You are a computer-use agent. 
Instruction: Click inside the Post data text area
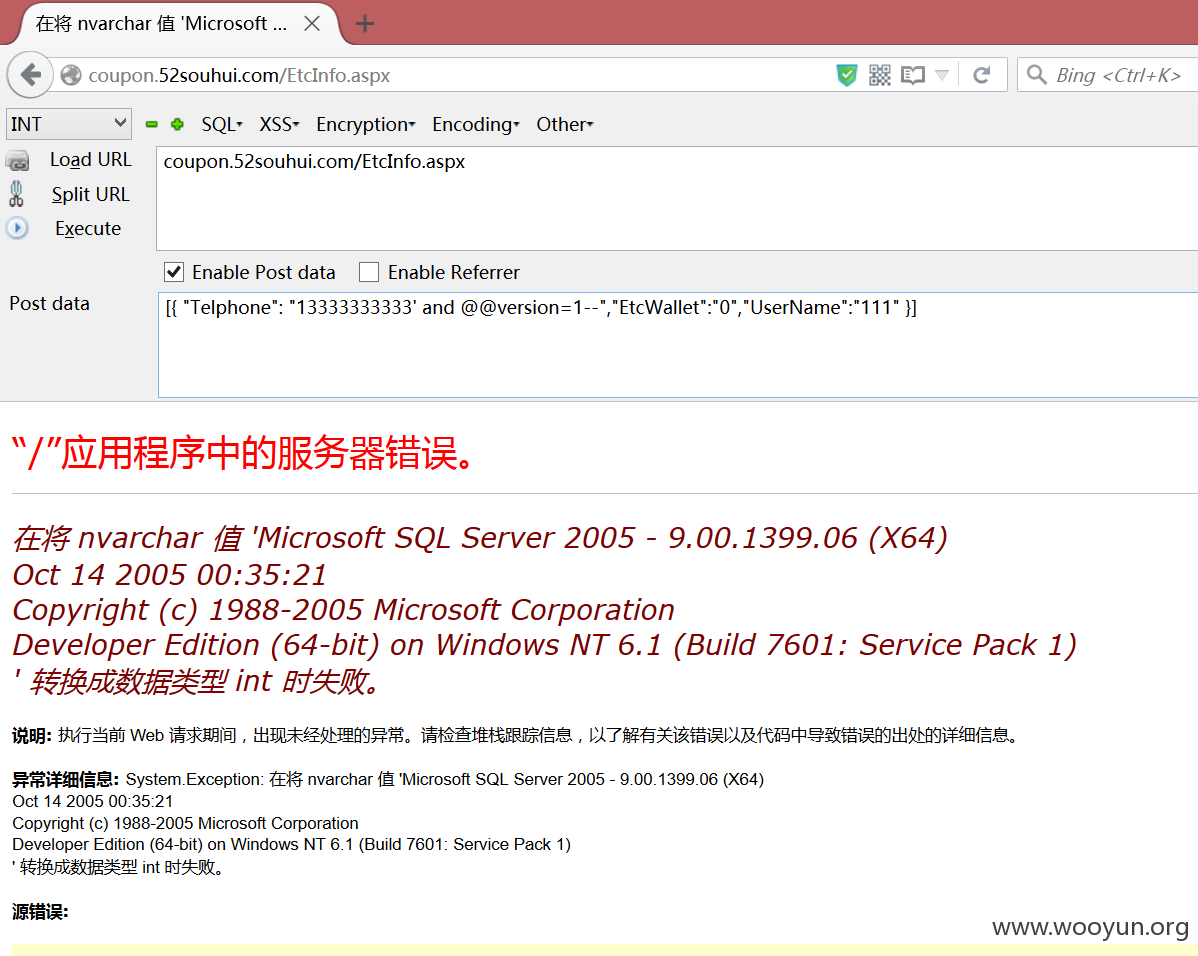click(x=678, y=345)
